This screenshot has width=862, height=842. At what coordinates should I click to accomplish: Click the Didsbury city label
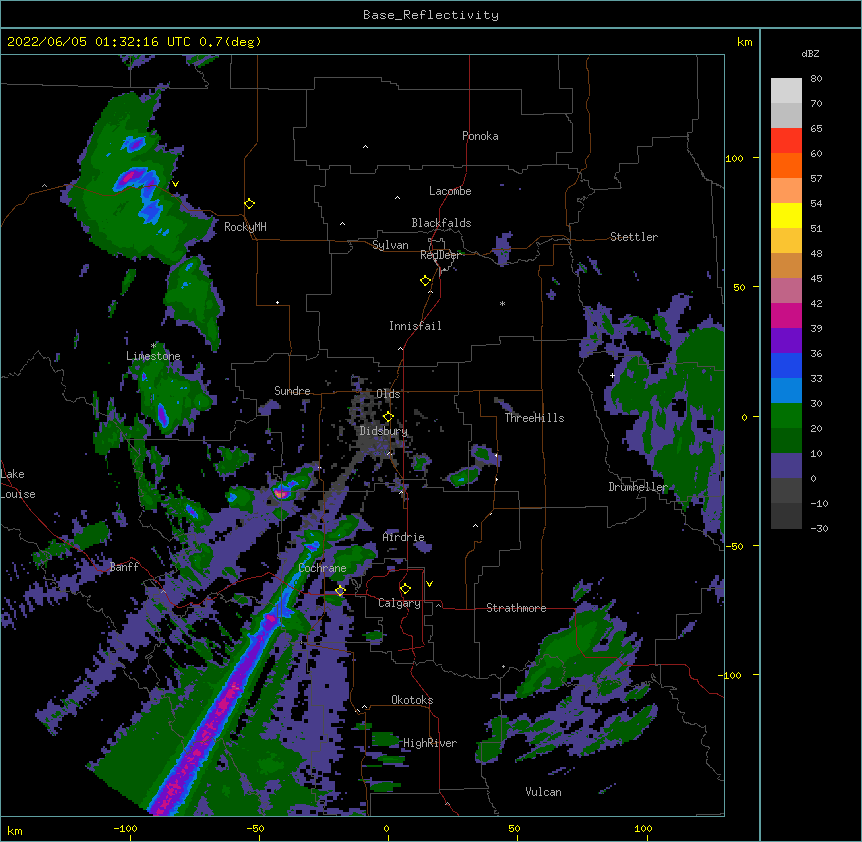coord(384,431)
